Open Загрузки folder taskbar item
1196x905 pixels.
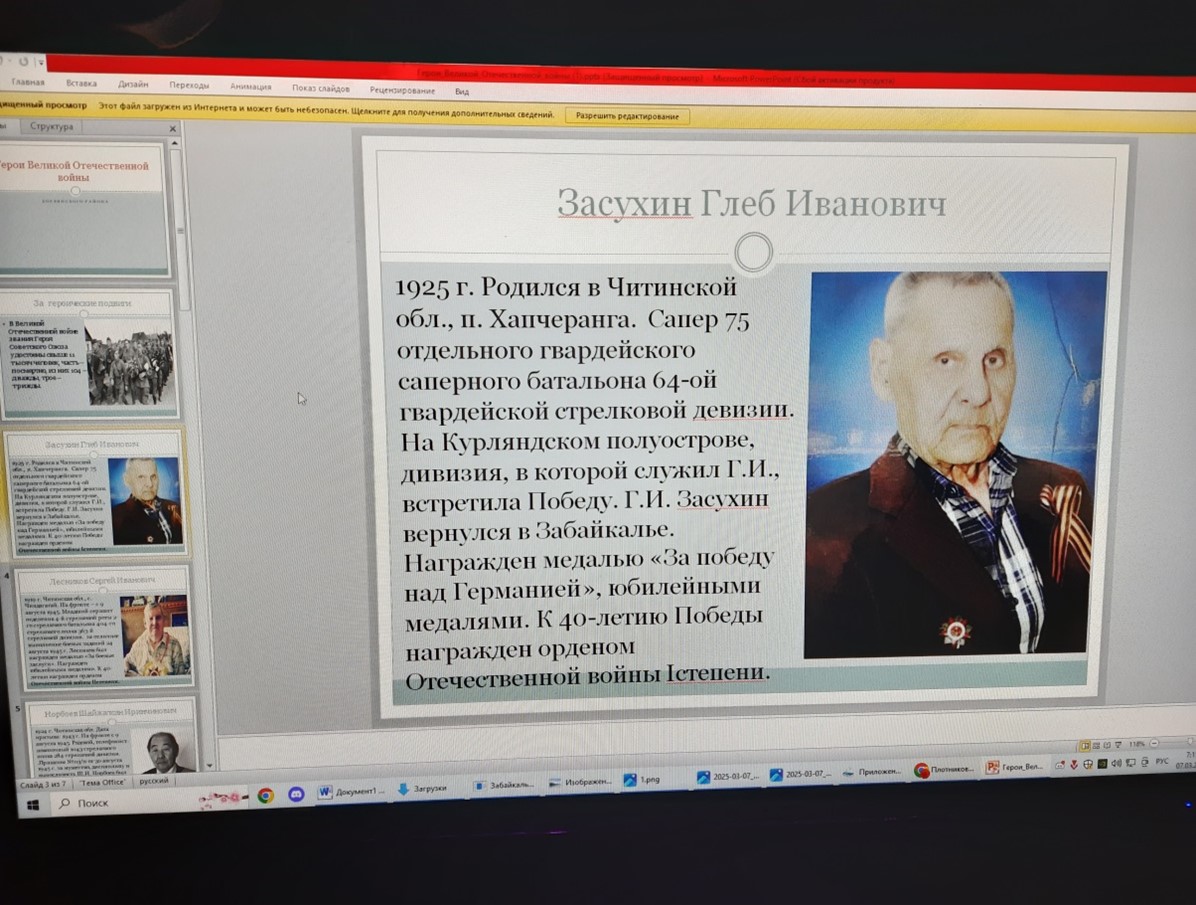(423, 789)
